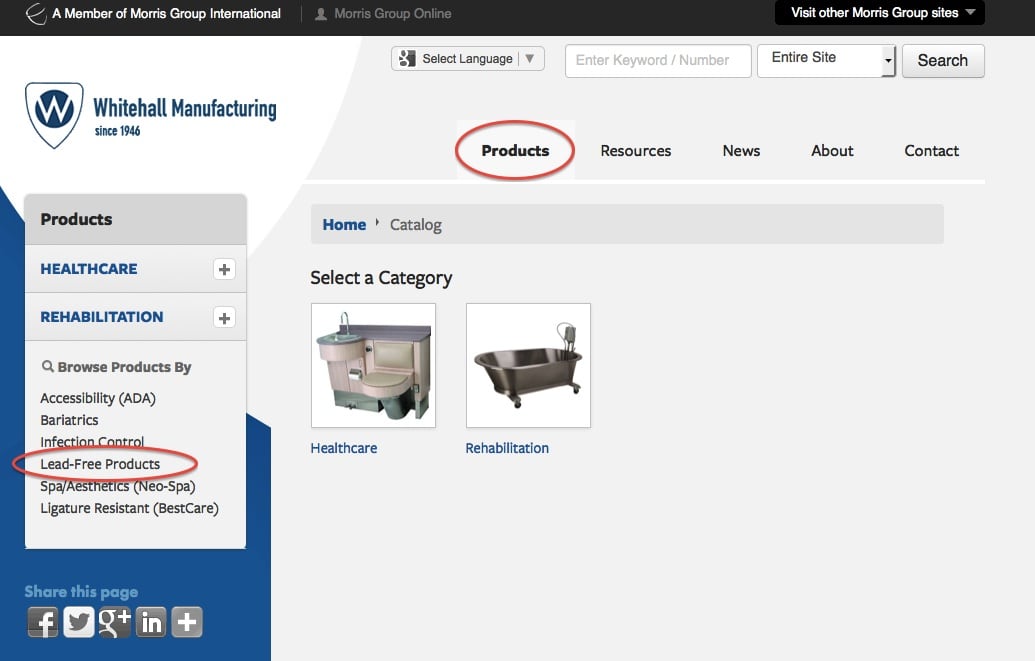Screen dimensions: 1035x661
Task: Open the REHABILITATION sidebar link
Action: [x=102, y=317]
